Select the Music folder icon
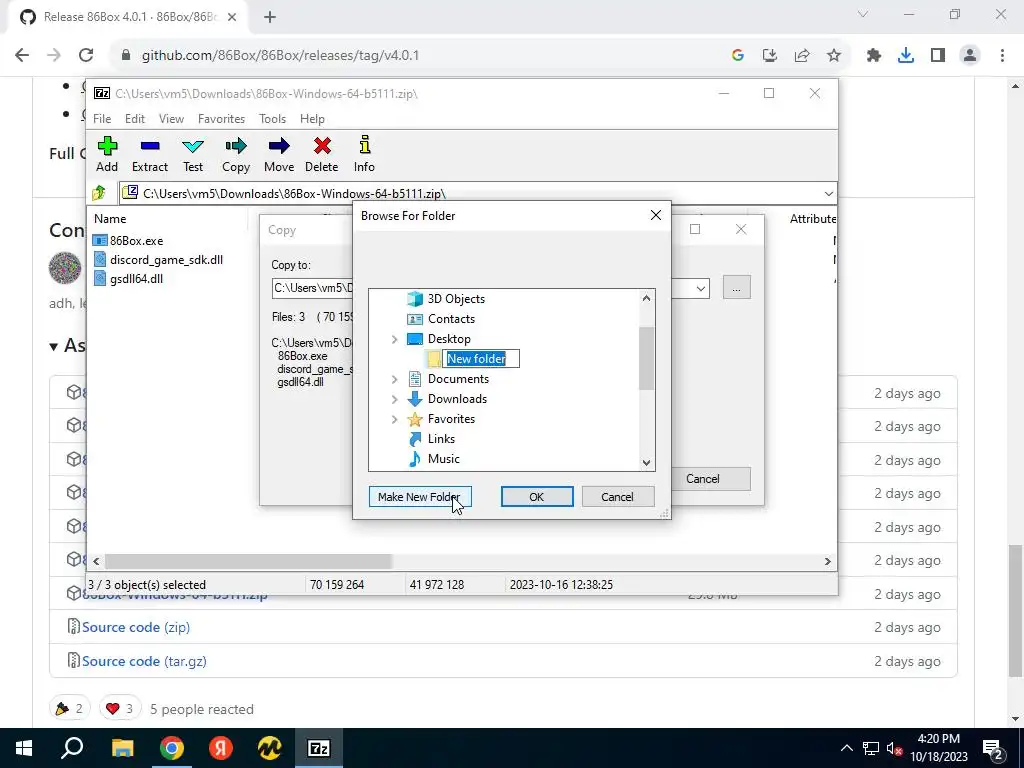 coord(415,458)
